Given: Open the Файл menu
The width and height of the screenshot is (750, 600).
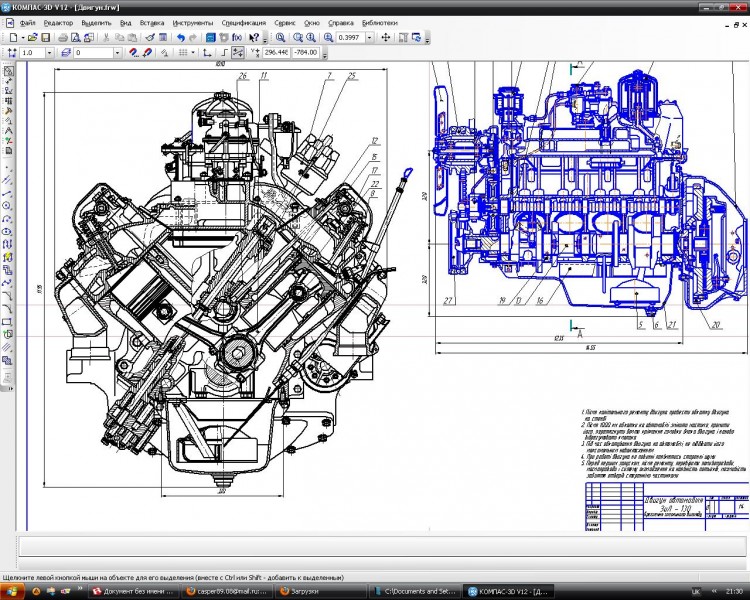Looking at the screenshot, I should [27, 22].
